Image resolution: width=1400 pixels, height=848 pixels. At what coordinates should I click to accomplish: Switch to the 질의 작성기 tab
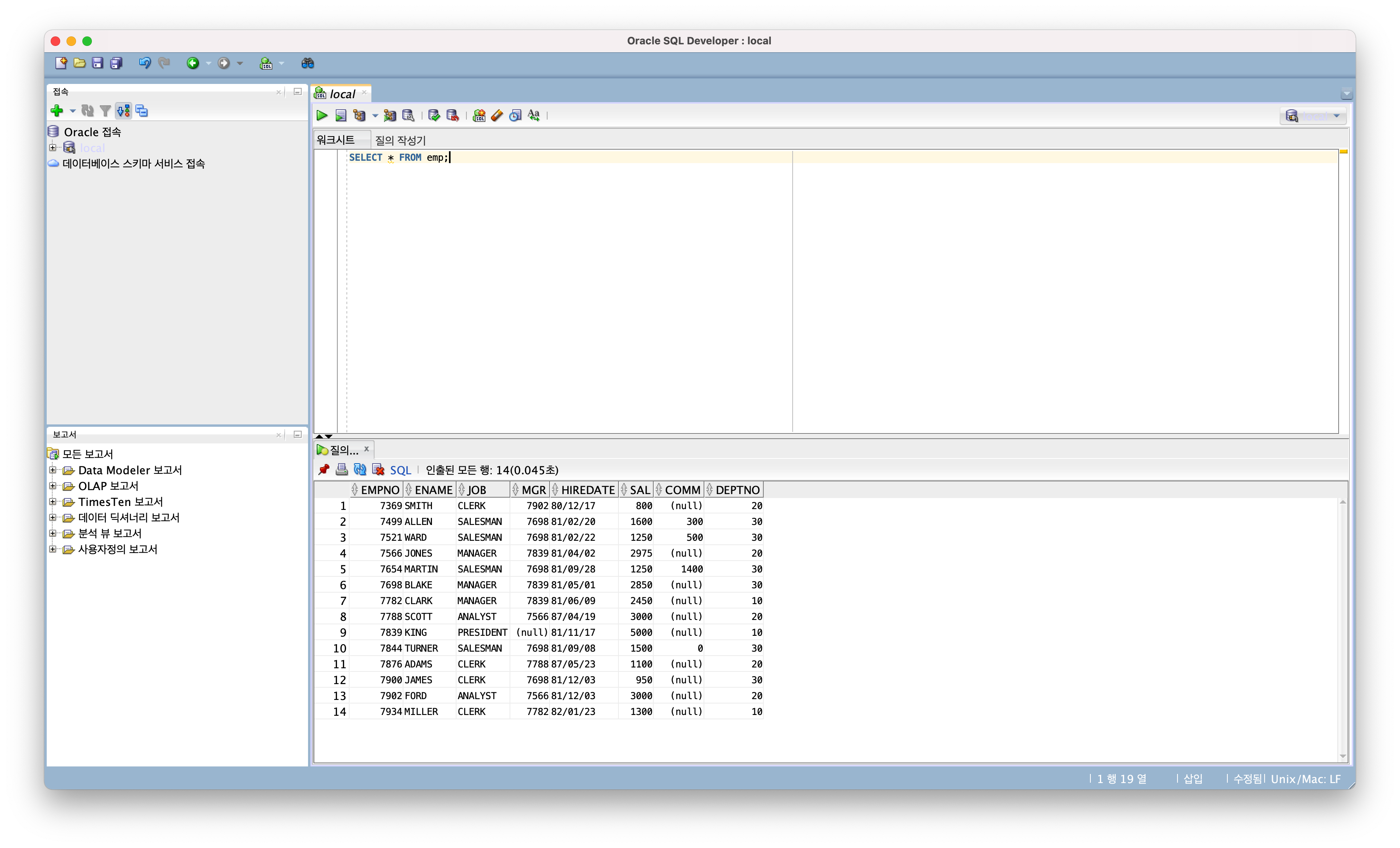[400, 140]
